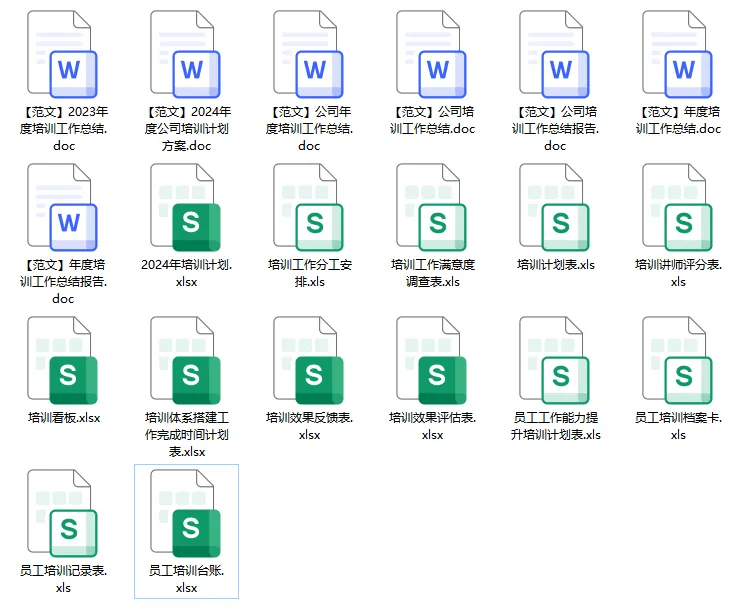Viewport: 730px width, 611px height.
Task: Click the file name 【范文】公司培训工作总结报告.doc
Action: 555,129
